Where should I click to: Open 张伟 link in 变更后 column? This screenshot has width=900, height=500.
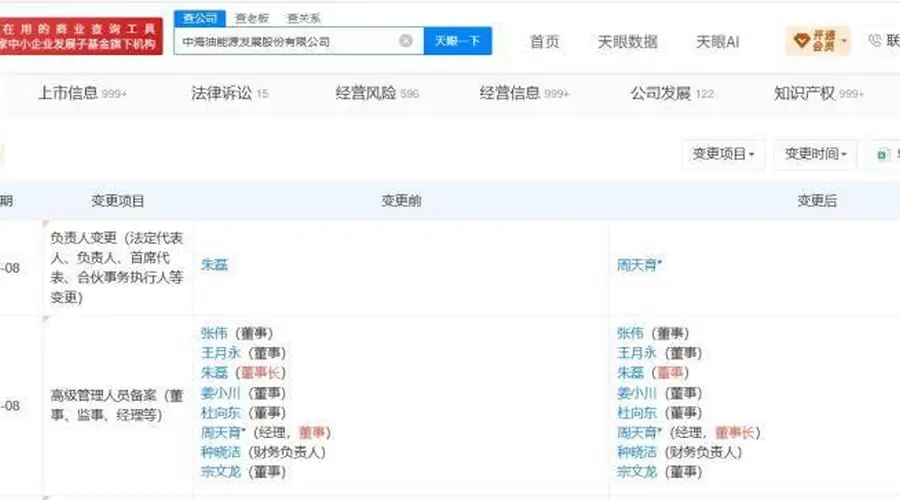(x=630, y=333)
